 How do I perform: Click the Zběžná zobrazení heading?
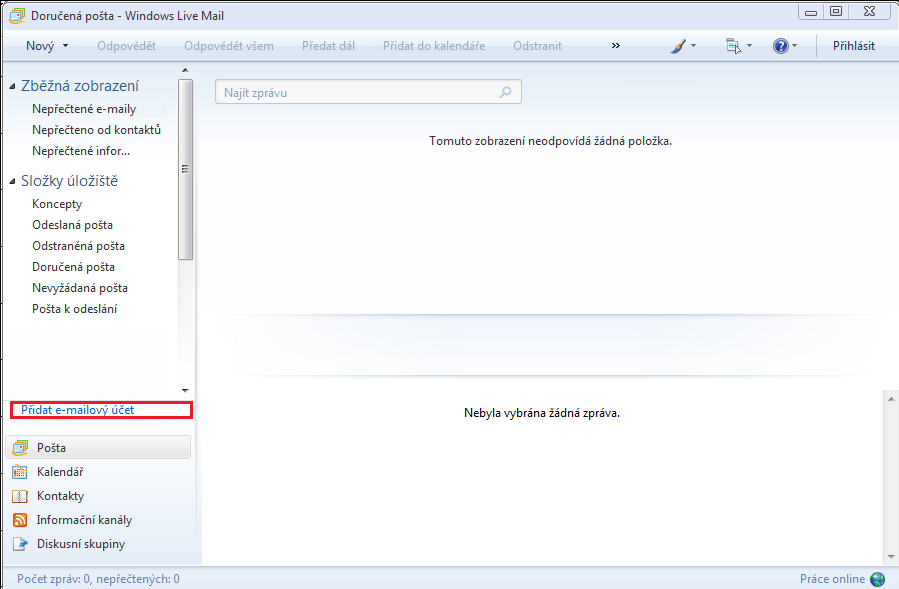click(80, 86)
